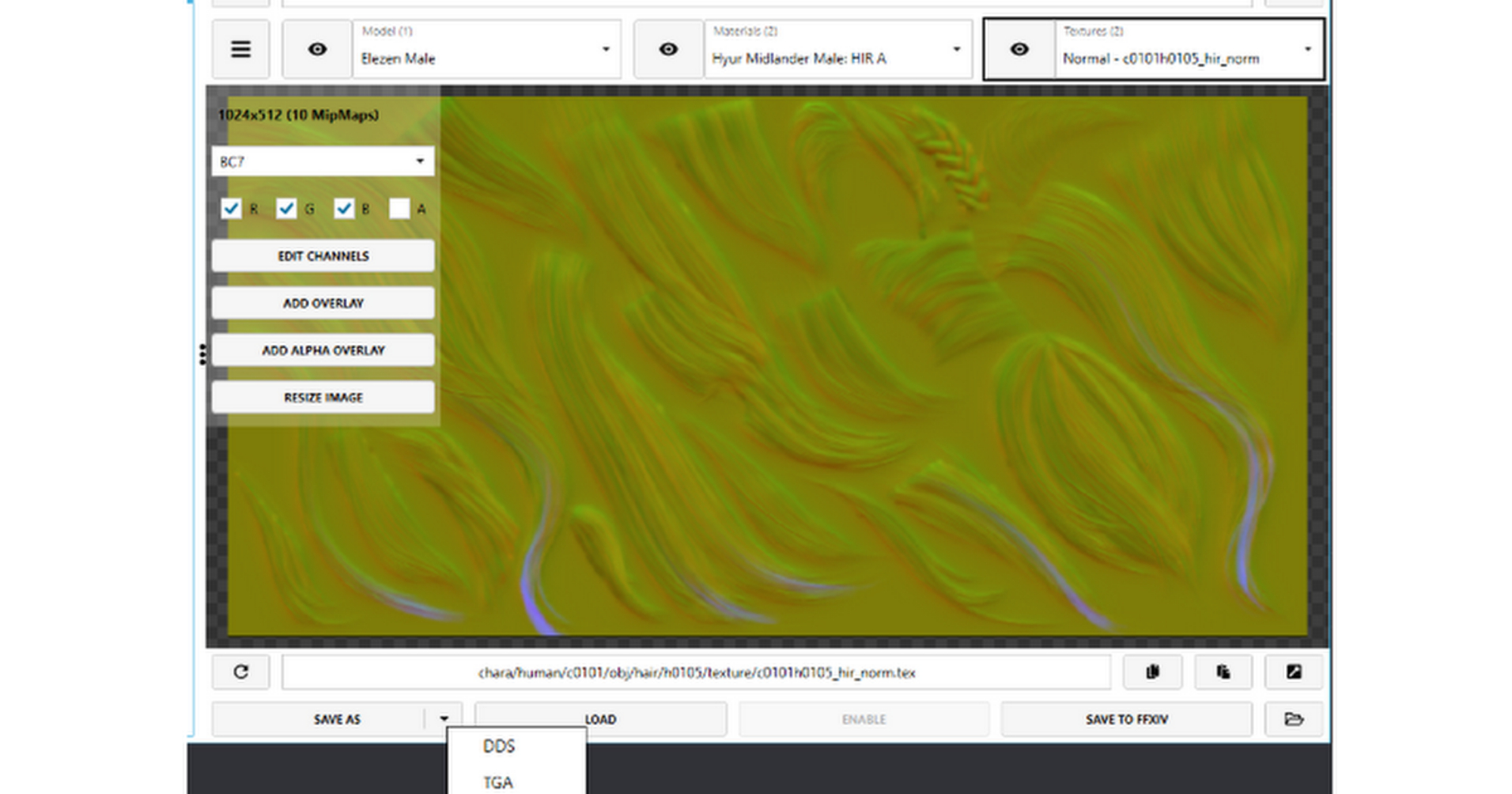Choose DDS from the Save As menu
Screen dimensions: 1512x794
[499, 746]
